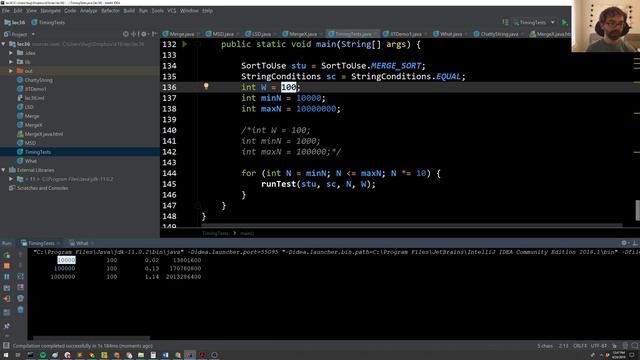Open the Refactor menu
Screen dimensions: 640x360
coord(110,11)
